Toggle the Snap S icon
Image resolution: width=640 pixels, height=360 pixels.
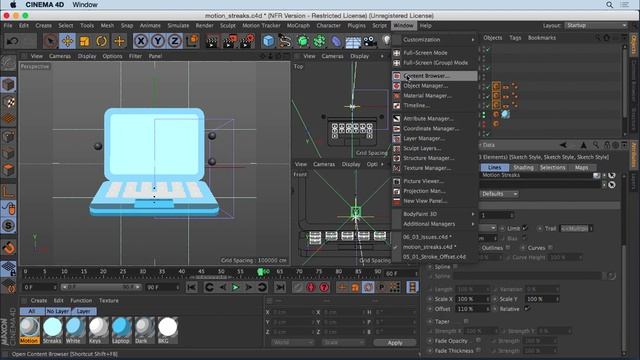(x=9, y=226)
